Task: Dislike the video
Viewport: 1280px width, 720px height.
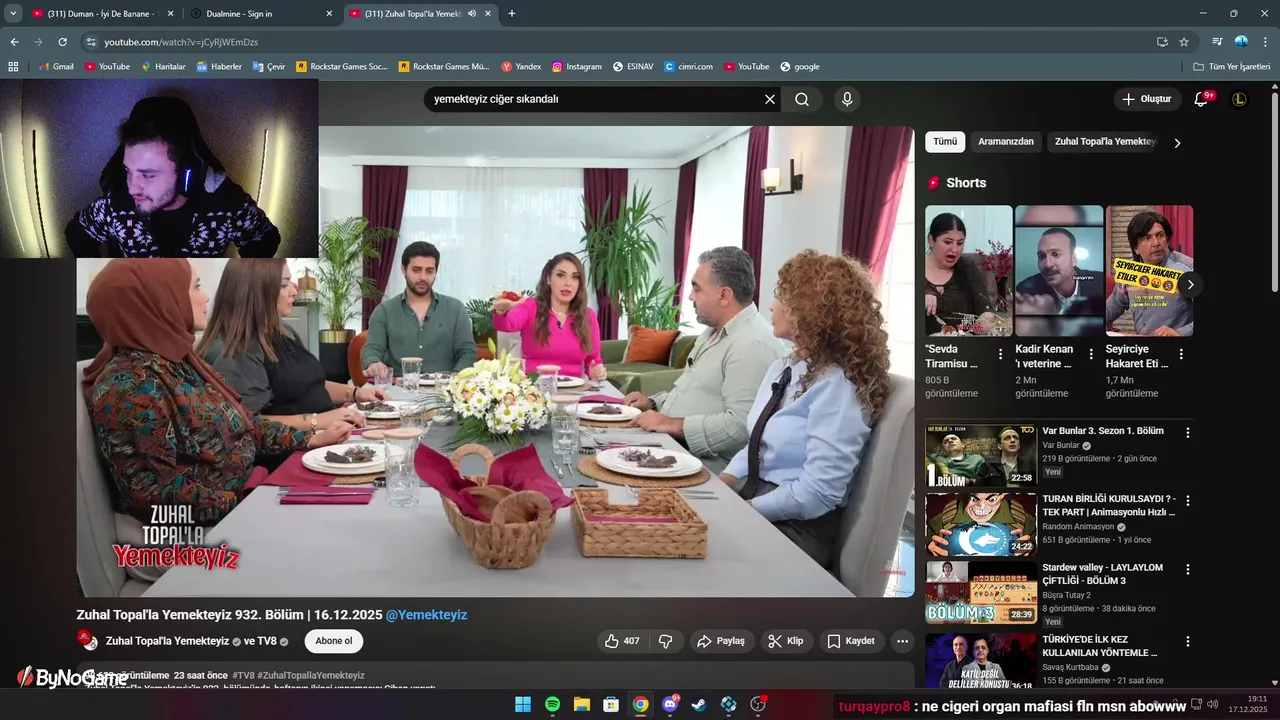Action: (665, 641)
